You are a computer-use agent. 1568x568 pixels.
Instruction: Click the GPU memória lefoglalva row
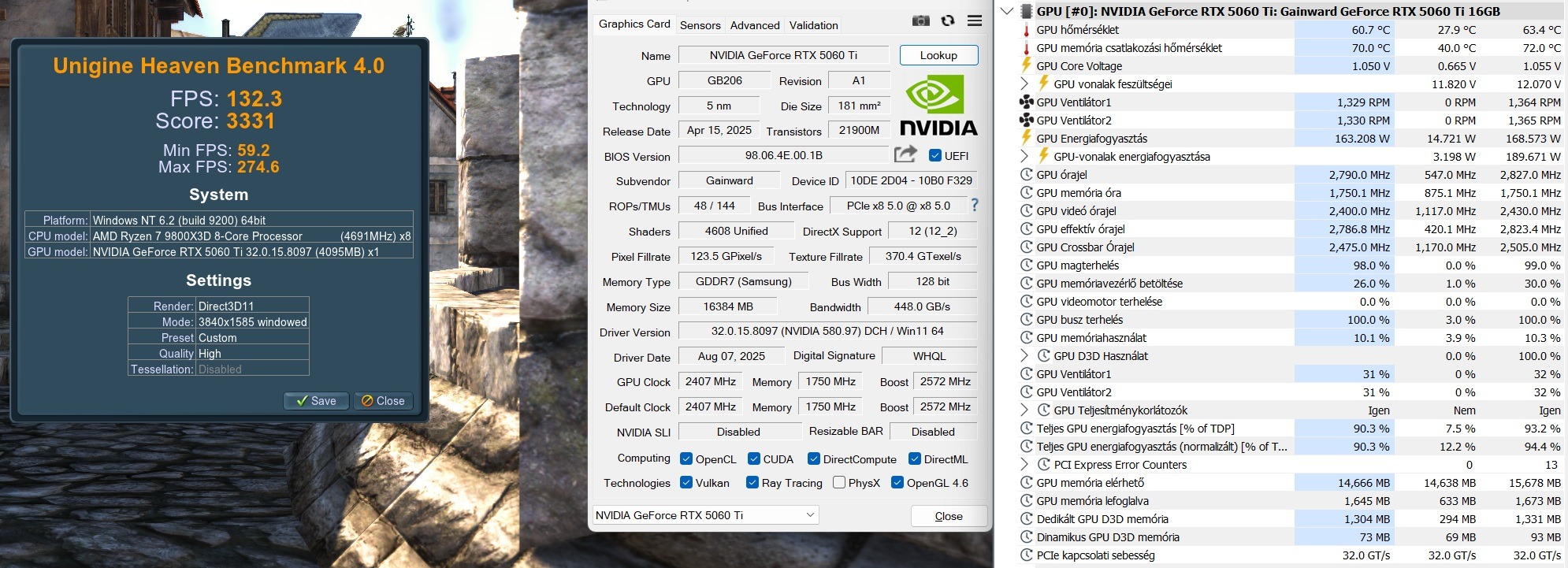(1289, 501)
